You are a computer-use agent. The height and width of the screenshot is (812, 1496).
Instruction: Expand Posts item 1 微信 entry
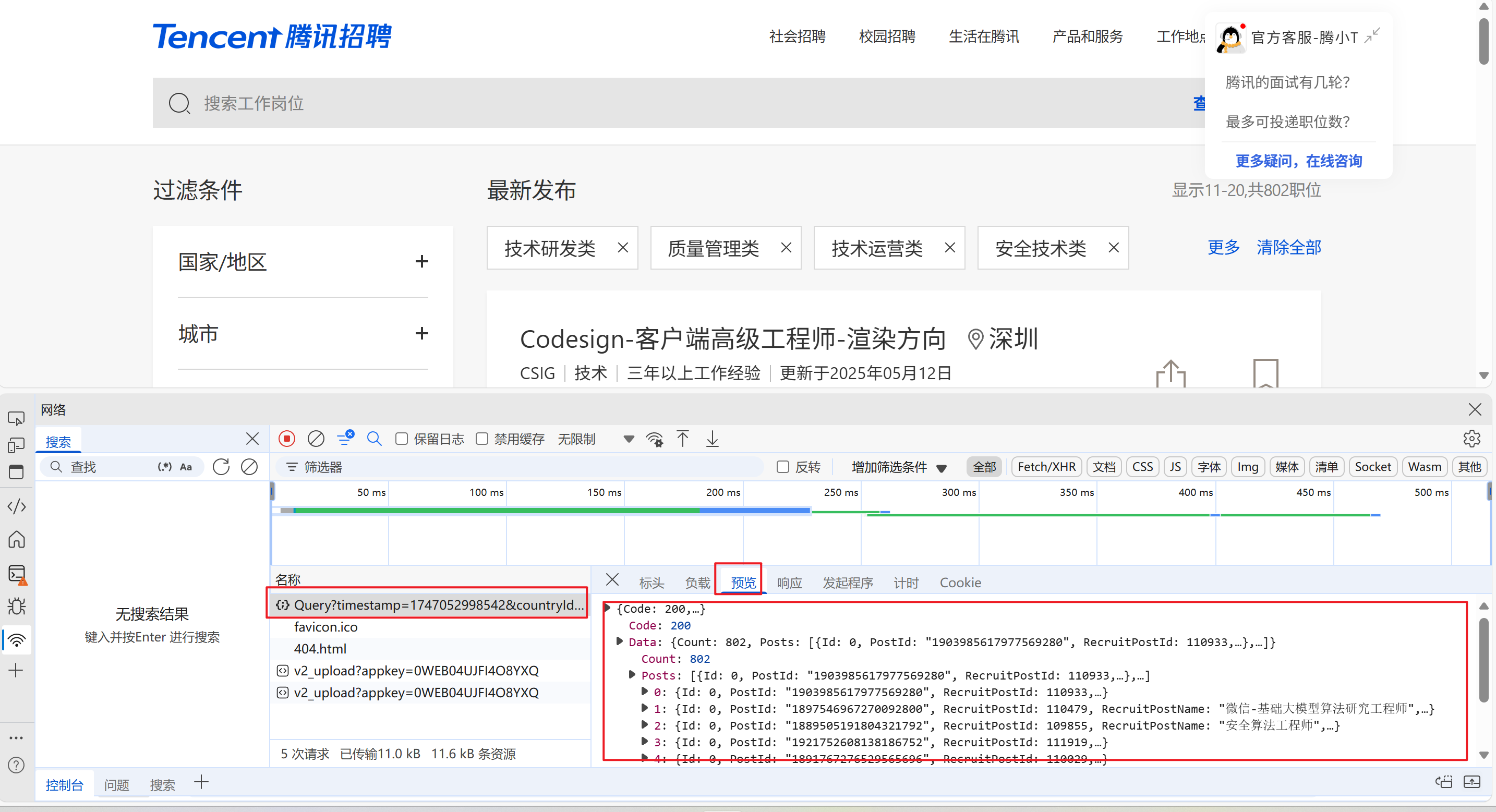coord(645,708)
